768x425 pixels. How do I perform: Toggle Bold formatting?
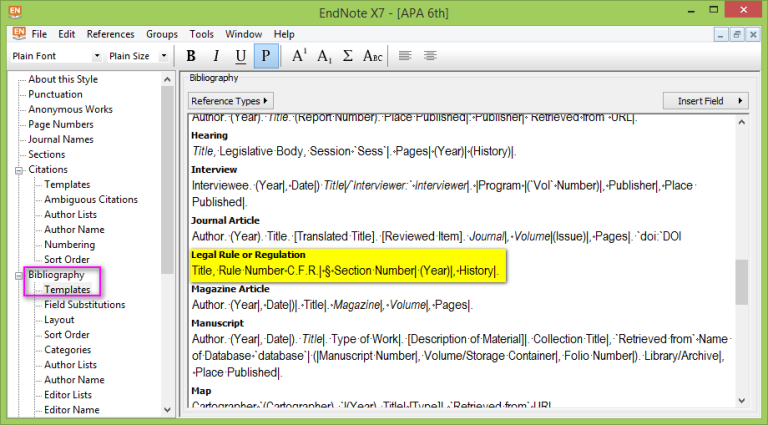click(x=191, y=56)
